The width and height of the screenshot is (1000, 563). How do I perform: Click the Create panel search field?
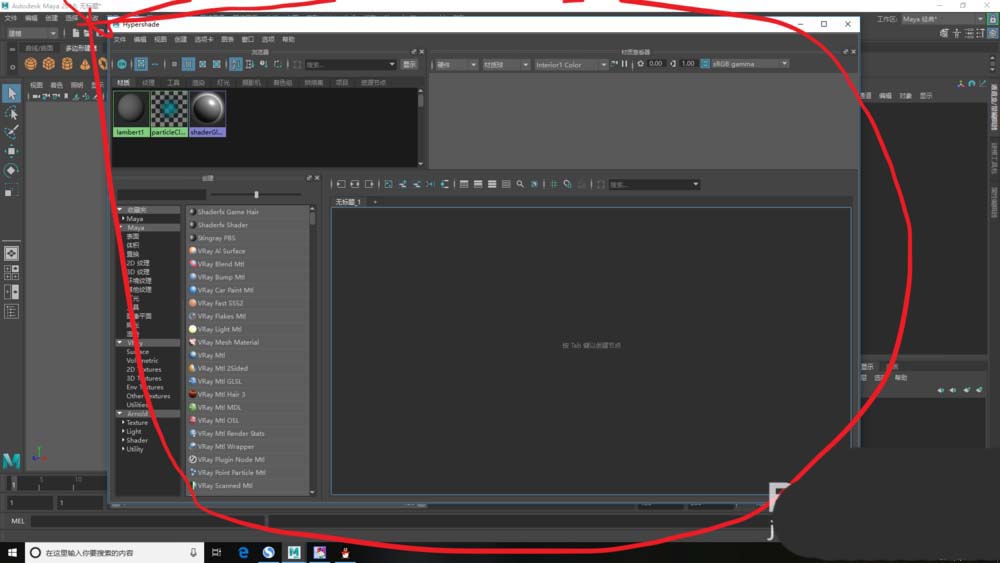[x=161, y=194]
